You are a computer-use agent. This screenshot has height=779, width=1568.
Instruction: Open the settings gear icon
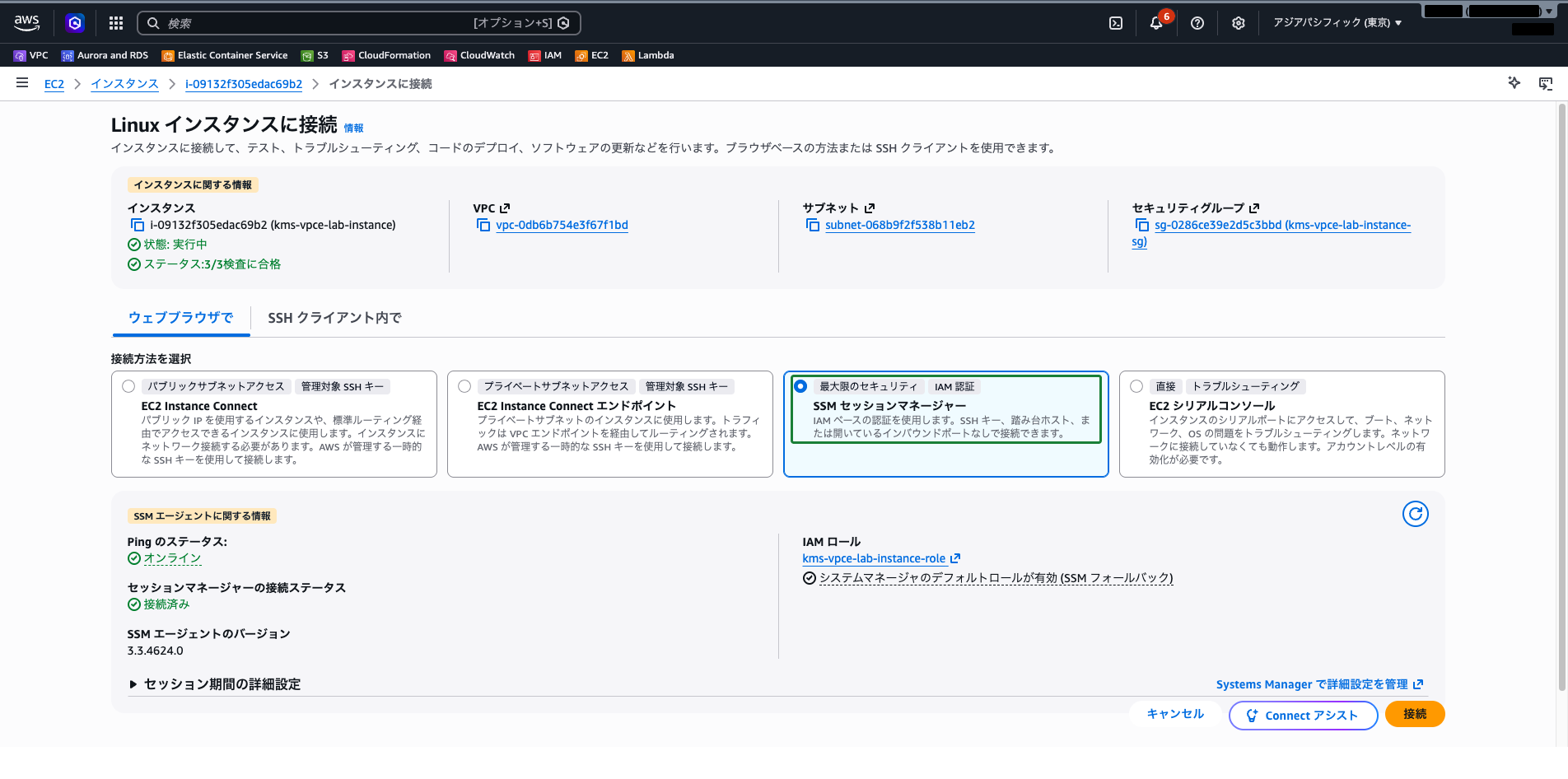(1239, 23)
